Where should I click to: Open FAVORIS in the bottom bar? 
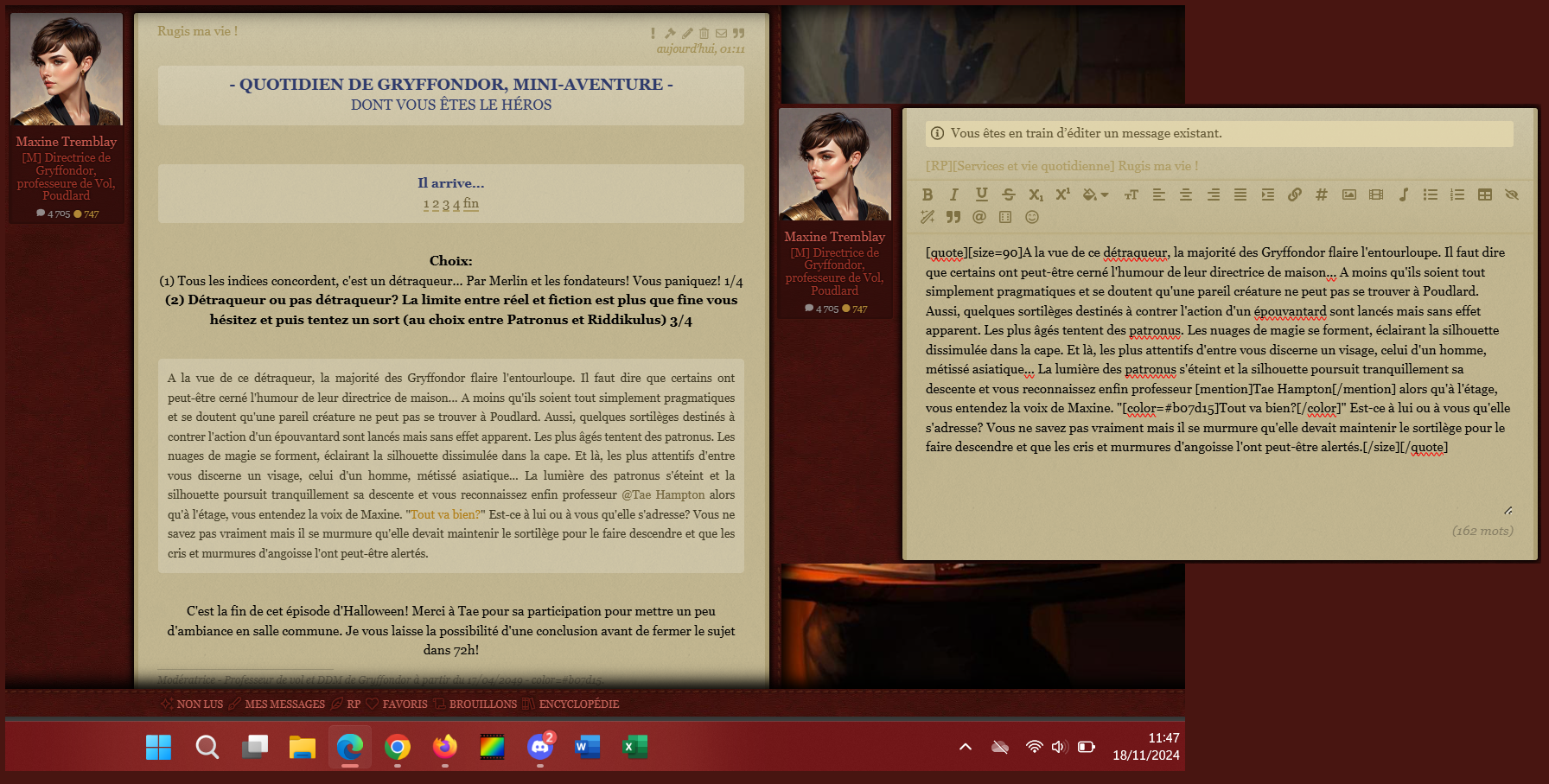tap(397, 704)
